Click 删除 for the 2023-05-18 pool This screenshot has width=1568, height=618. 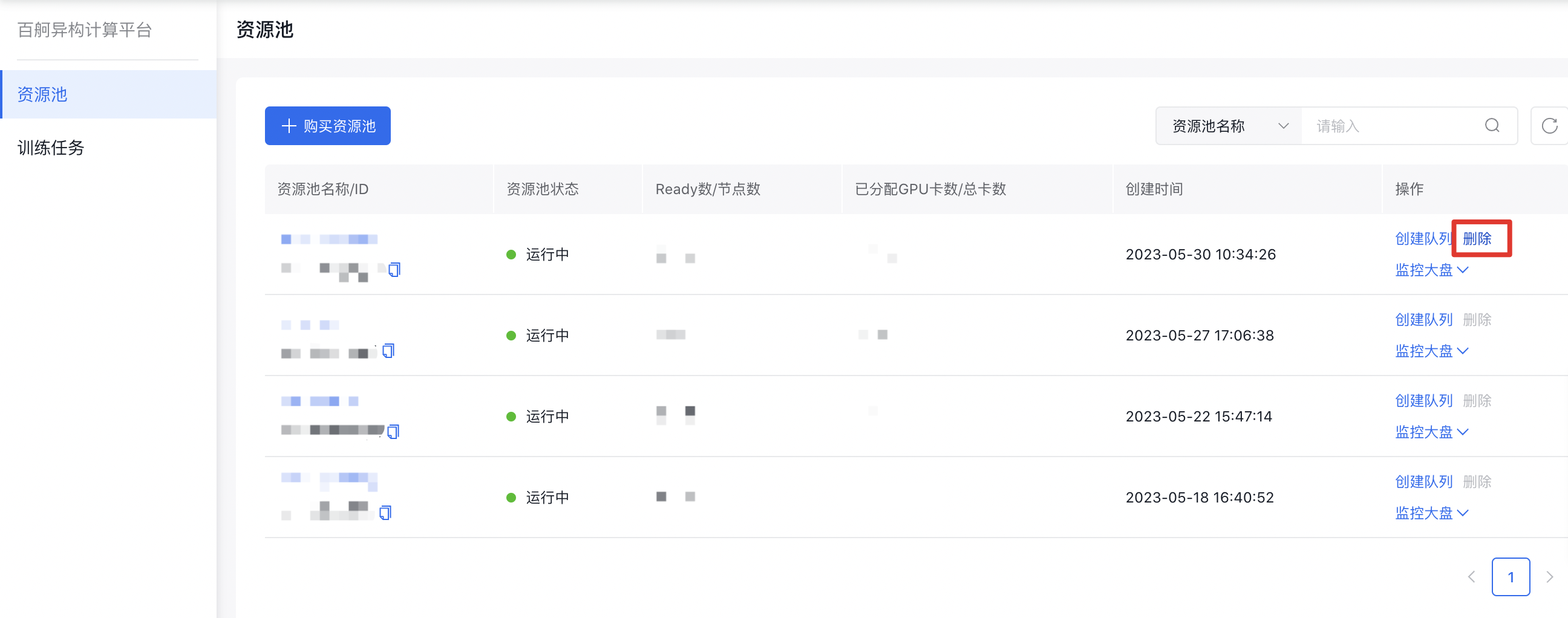click(1477, 481)
